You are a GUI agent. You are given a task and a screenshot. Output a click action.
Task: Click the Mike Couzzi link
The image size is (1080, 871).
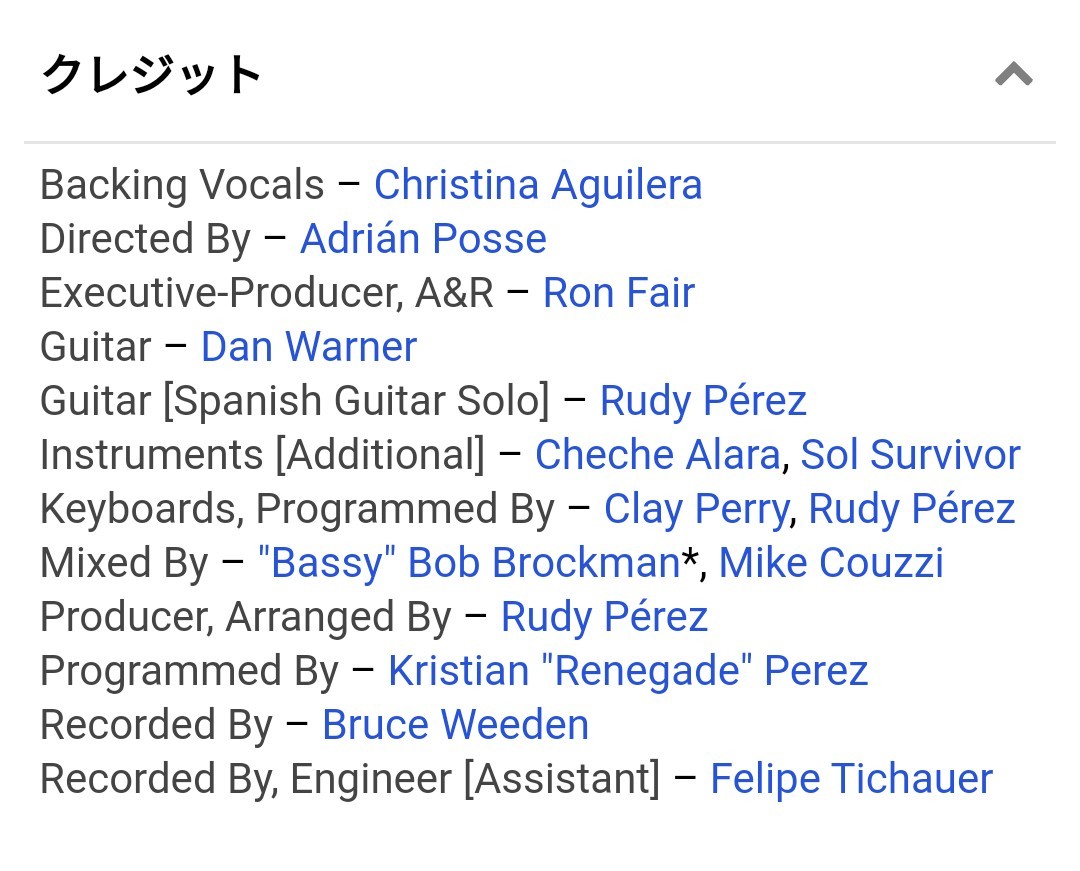point(831,563)
